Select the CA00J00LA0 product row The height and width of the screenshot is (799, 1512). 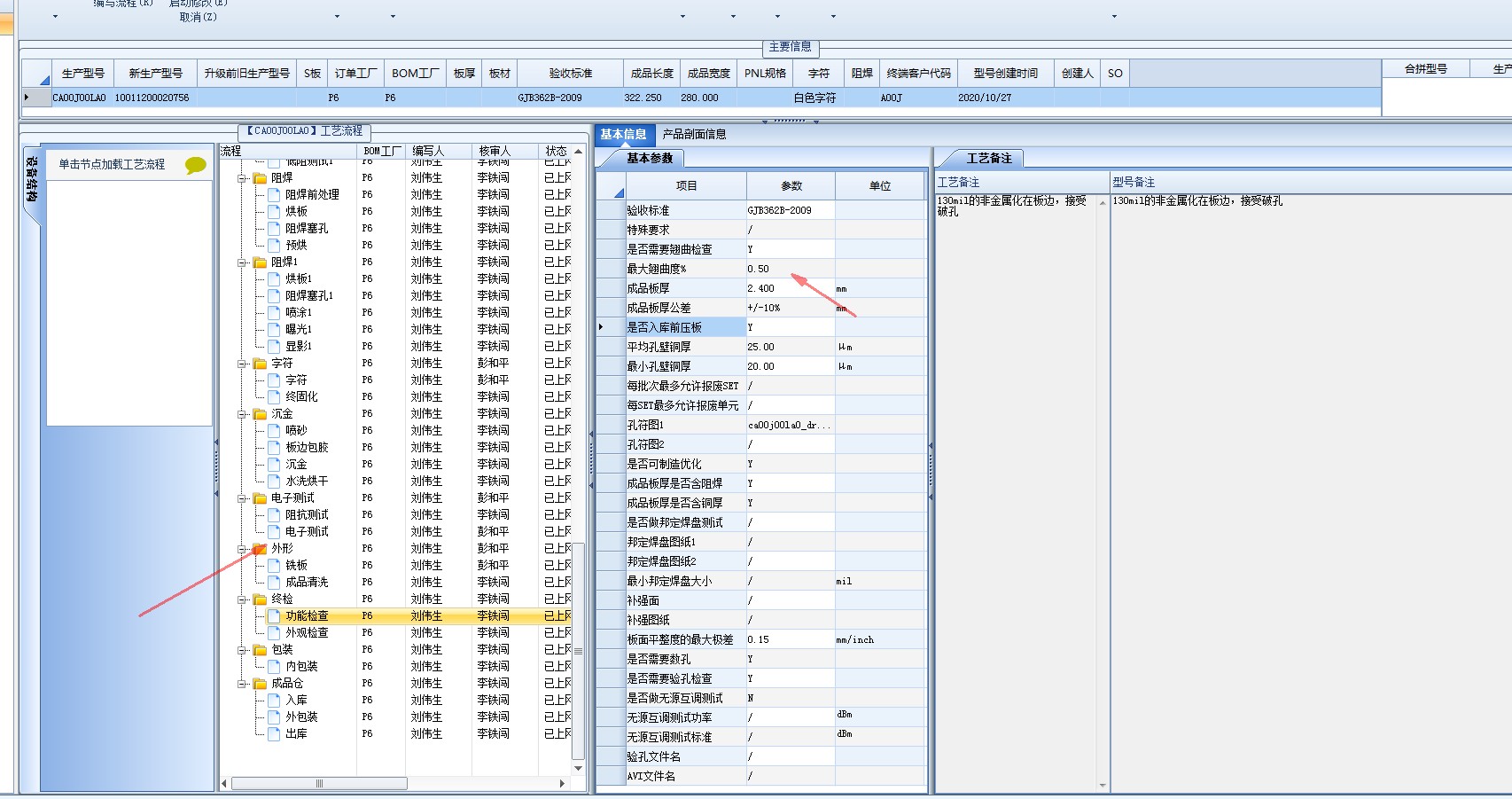click(x=701, y=98)
